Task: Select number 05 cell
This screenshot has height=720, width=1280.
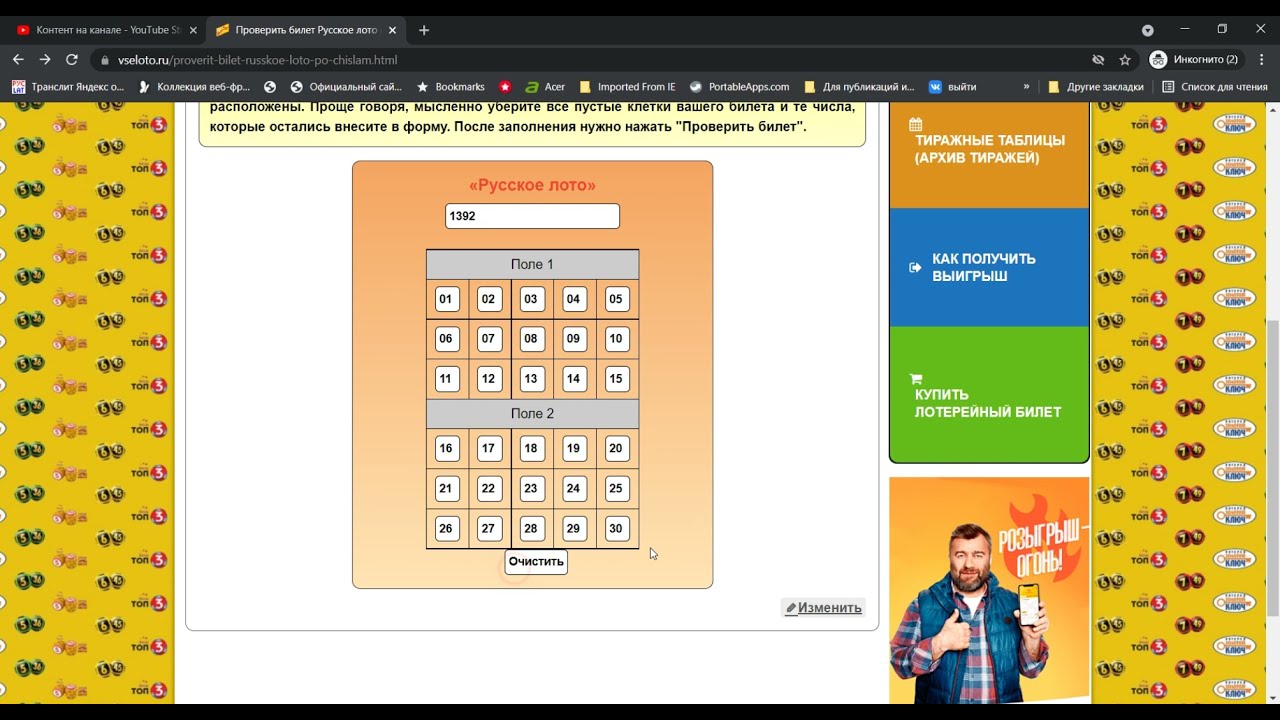Action: click(616, 299)
